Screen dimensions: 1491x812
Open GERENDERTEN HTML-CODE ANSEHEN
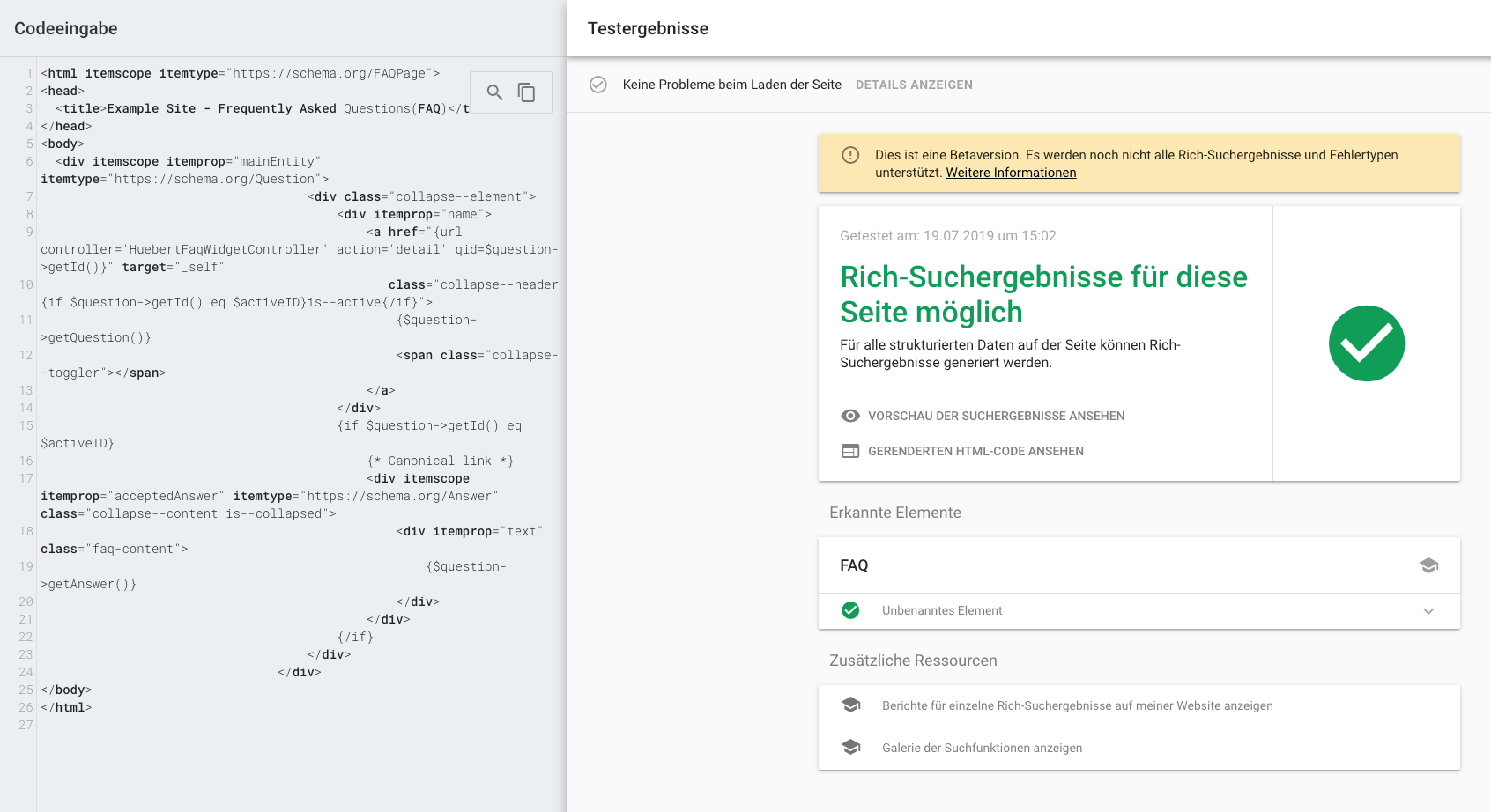pyautogui.click(x=975, y=451)
